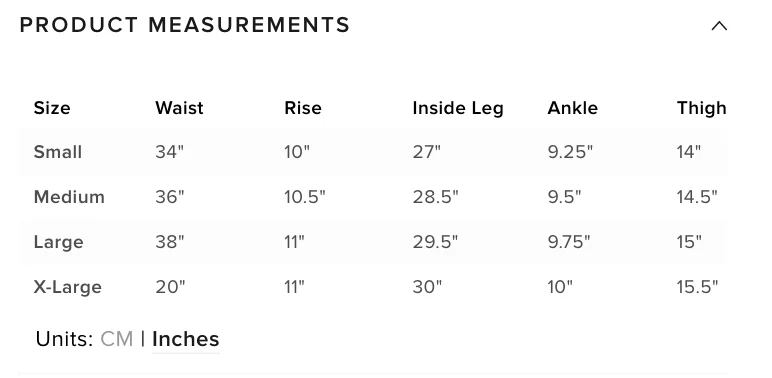The image size is (772, 378).
Task: Click the Medium inside leg value 28.5"
Action: 435,197
